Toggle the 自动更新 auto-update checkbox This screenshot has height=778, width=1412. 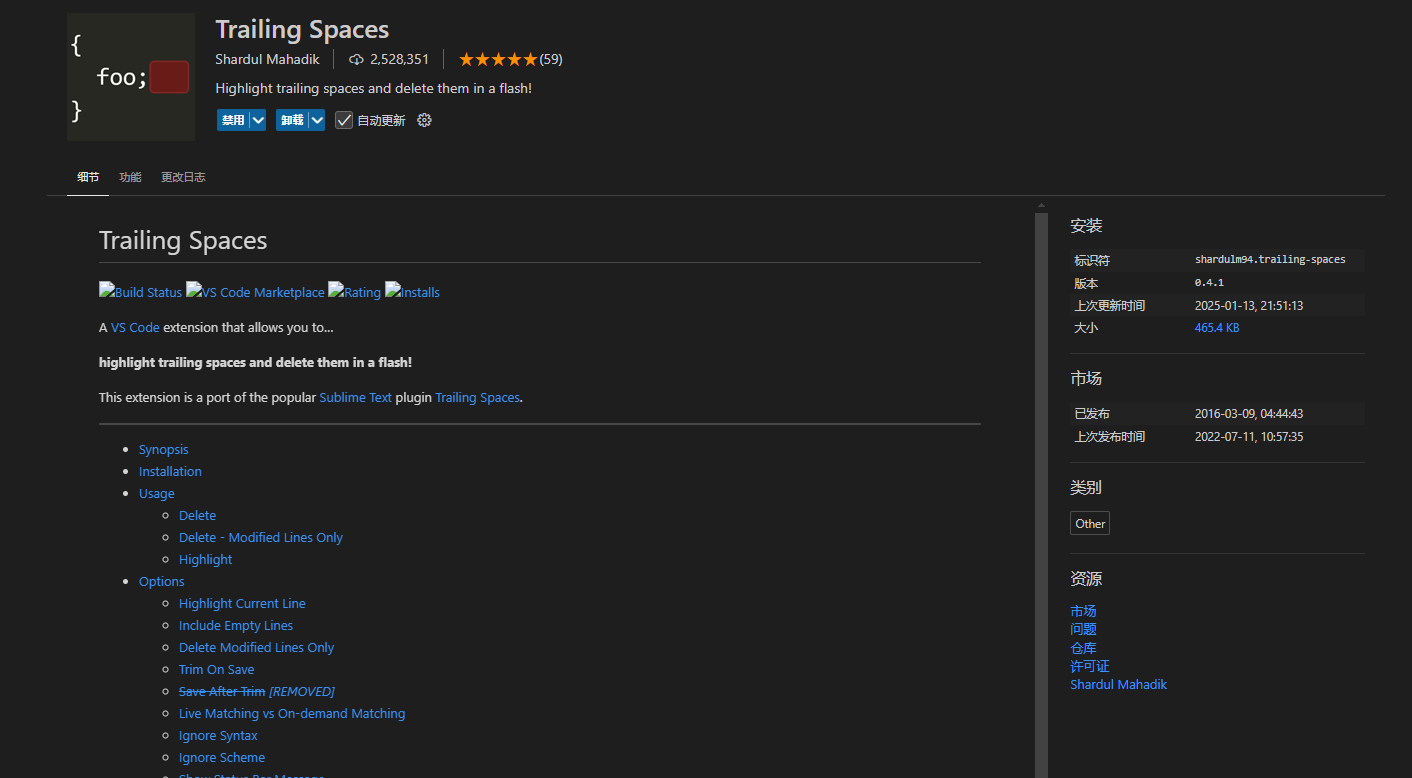(x=344, y=120)
